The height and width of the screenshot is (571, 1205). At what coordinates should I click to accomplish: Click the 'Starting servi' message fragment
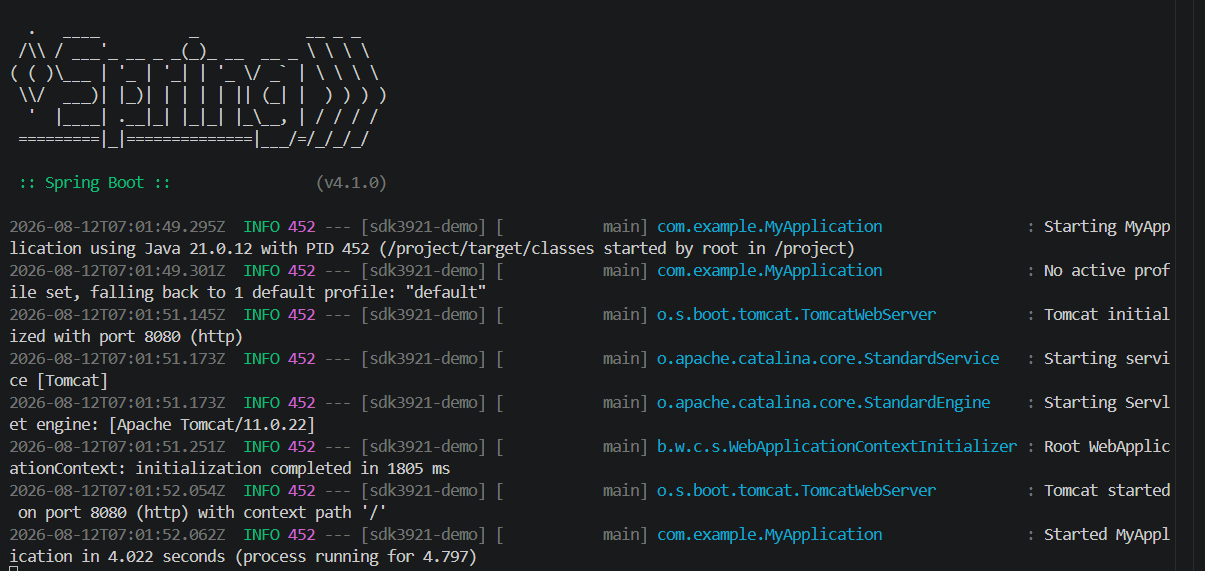1107,359
